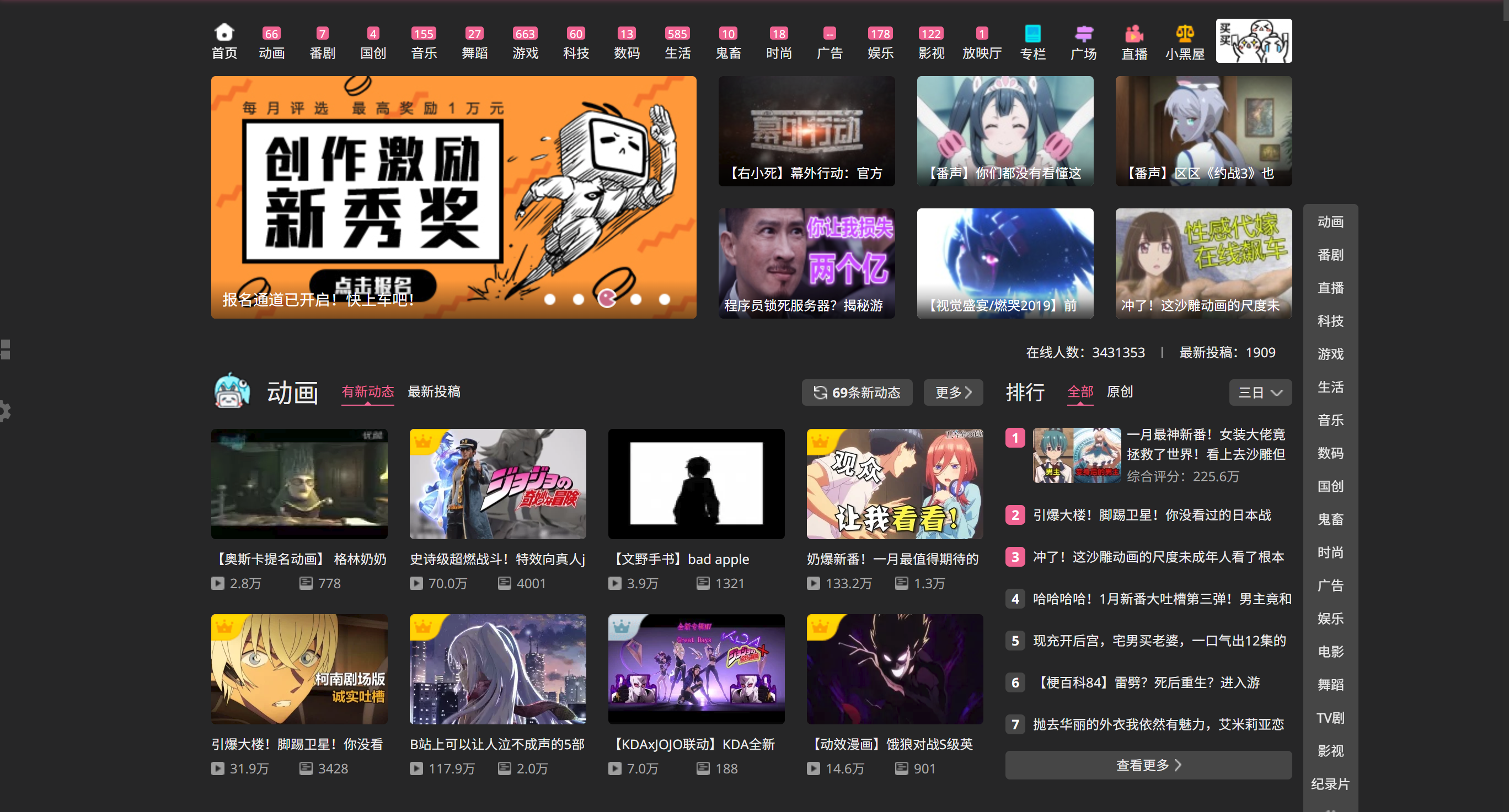This screenshot has height=812, width=1509.
Task: Open the 三日 ranking period dropdown
Action: point(1260,392)
